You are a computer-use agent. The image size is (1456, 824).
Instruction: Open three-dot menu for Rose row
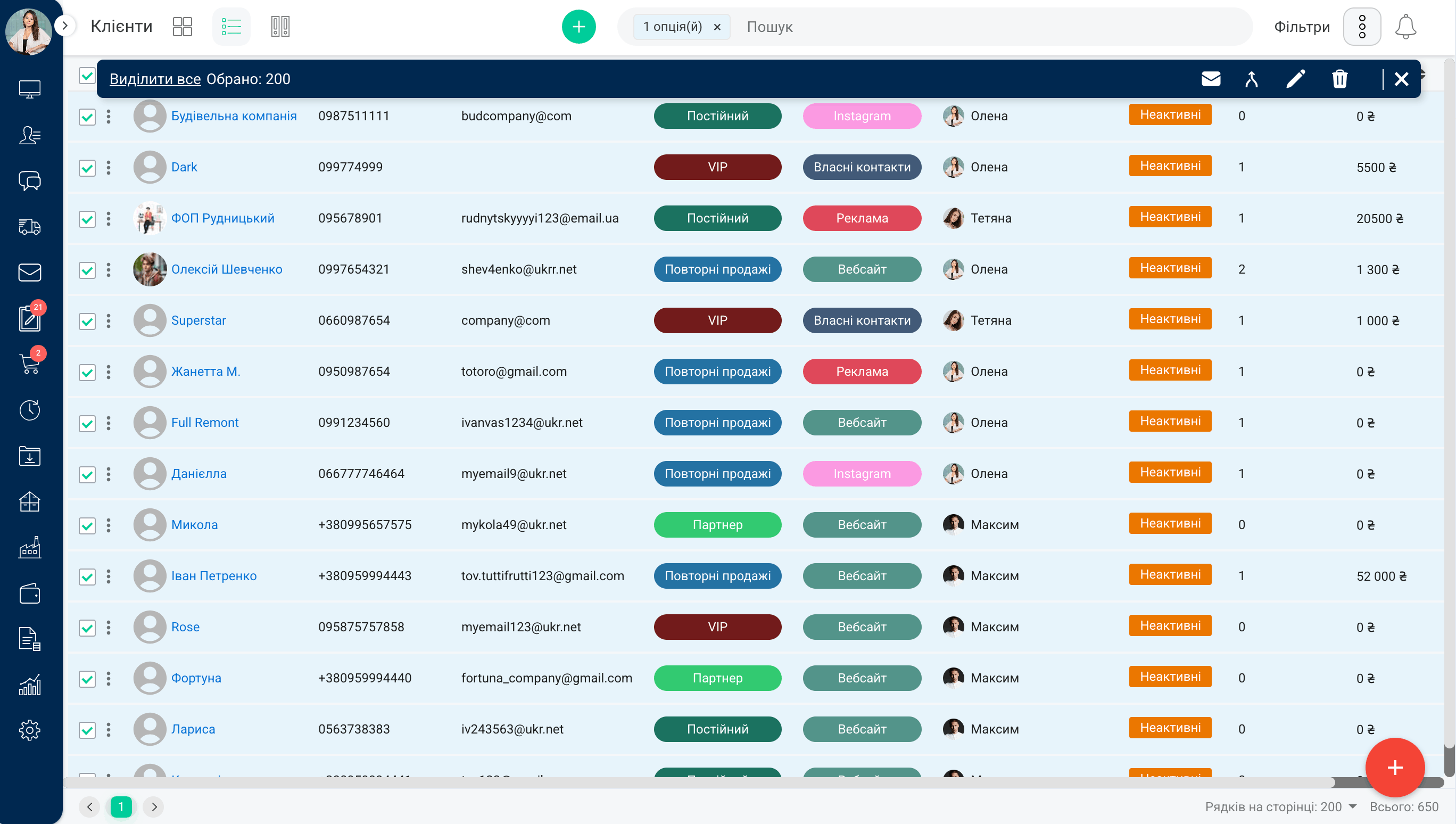tap(109, 627)
